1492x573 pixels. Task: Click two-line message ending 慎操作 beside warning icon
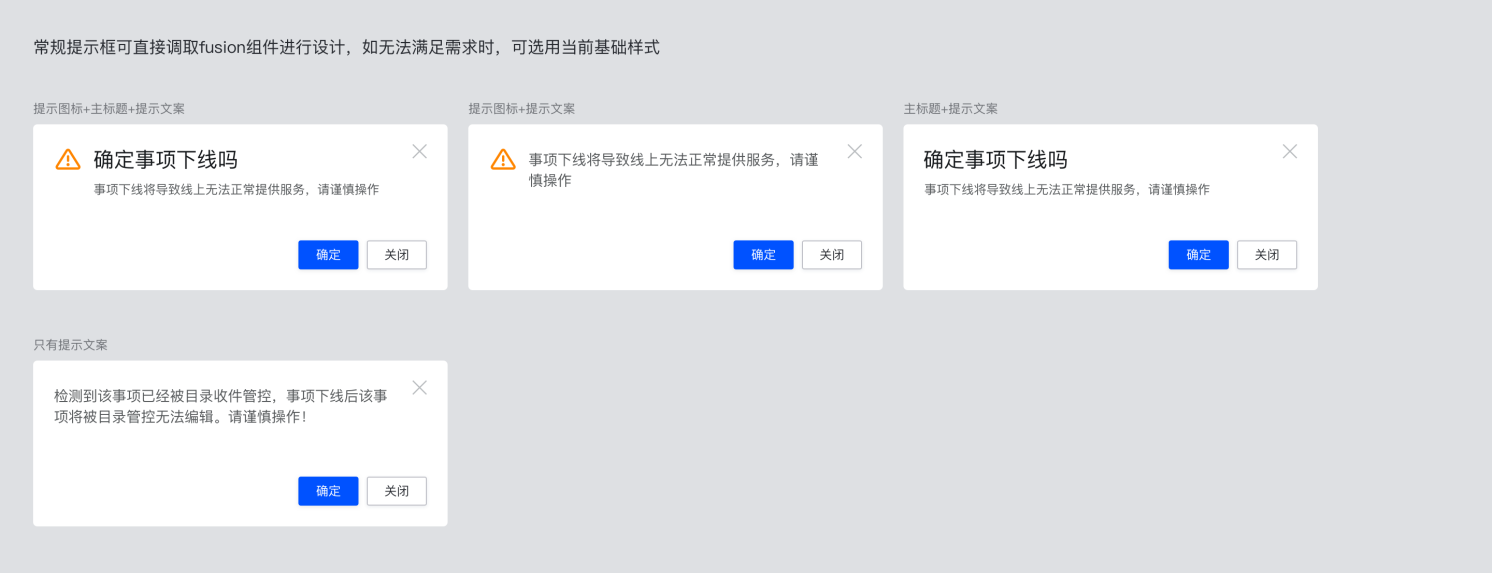point(674,170)
